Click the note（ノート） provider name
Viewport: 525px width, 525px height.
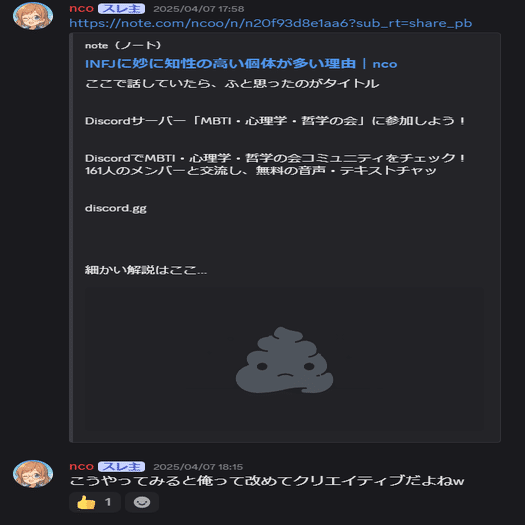(123, 45)
